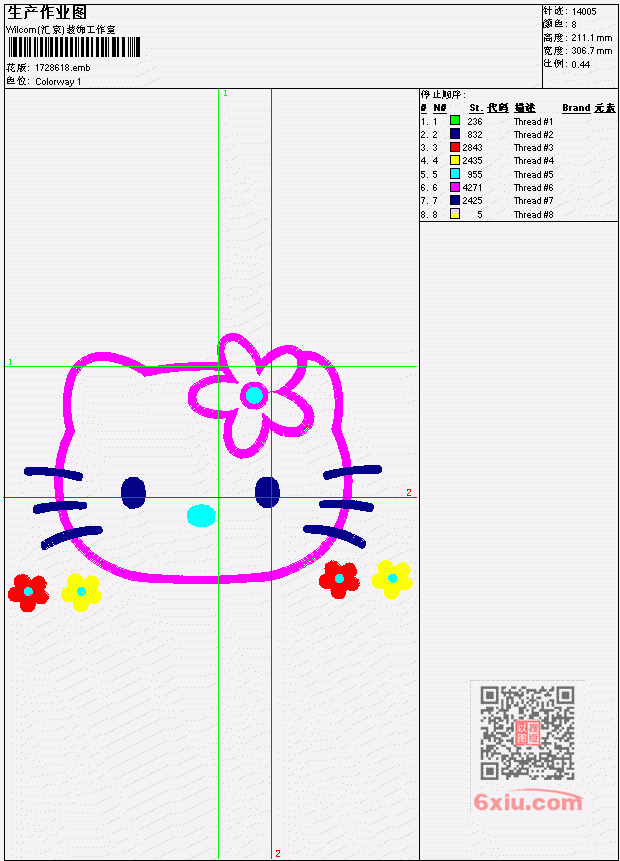
Task: Select the navy swatch for Thread #2
Action: click(455, 133)
